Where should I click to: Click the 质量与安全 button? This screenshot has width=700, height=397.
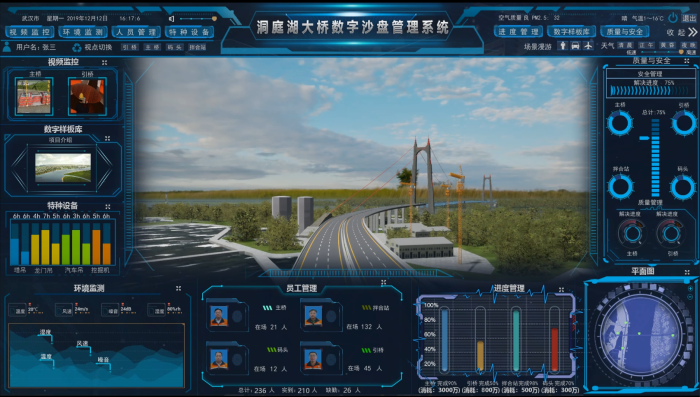(625, 32)
